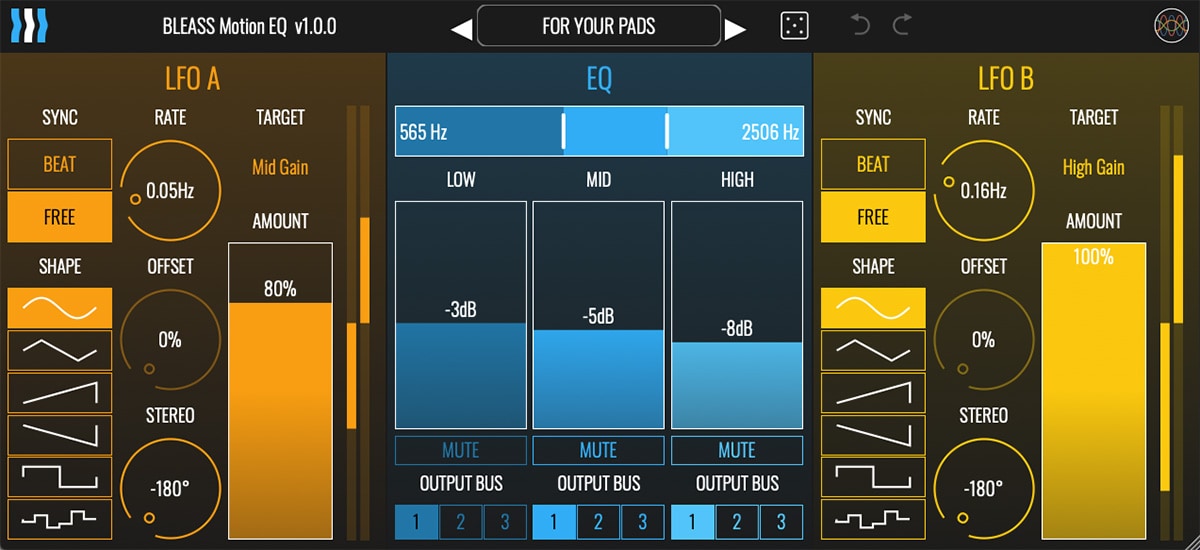This screenshot has width=1200, height=550.
Task: Select output bus 2 for MID band
Action: pyautogui.click(x=598, y=521)
